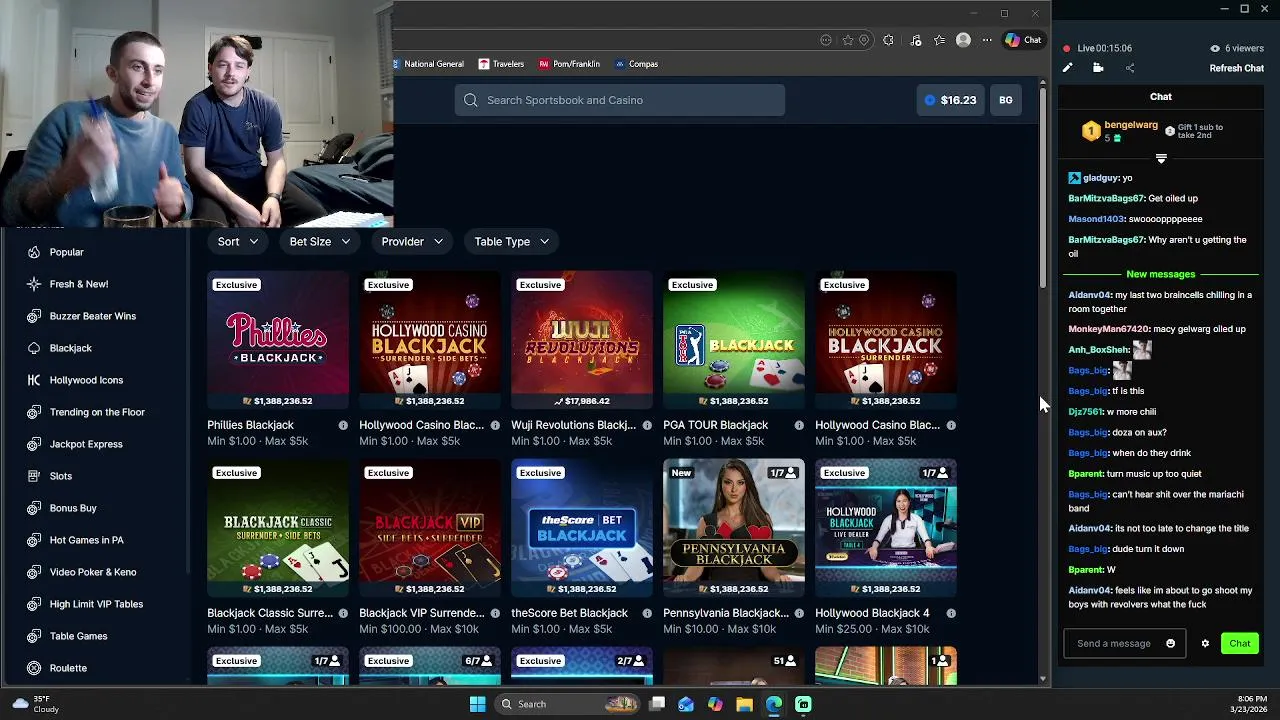Viewport: 1280px width, 720px height.
Task: Open the Table Type filter dropdown
Action: coord(511,241)
